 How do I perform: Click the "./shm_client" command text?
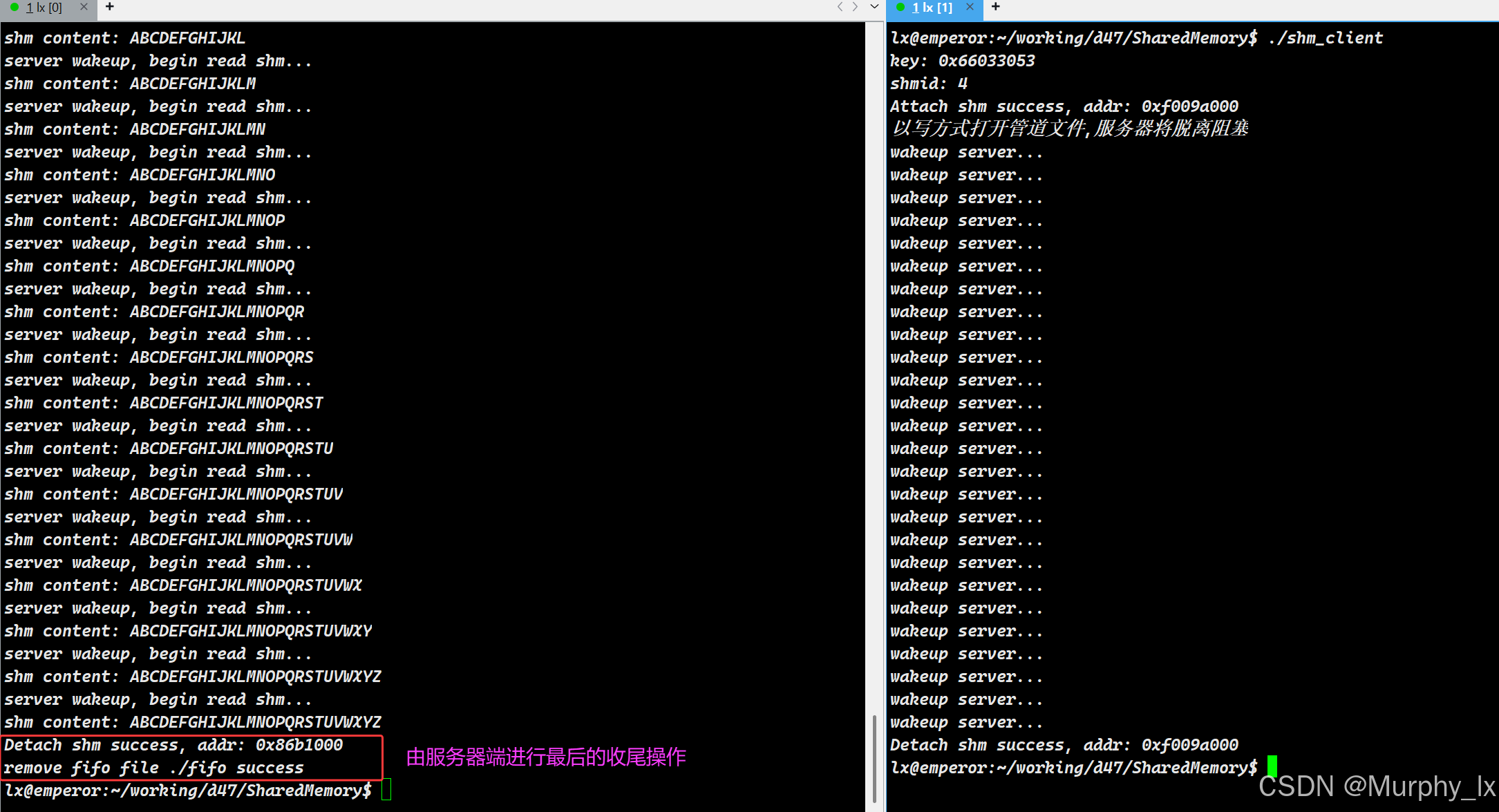coord(1326,38)
